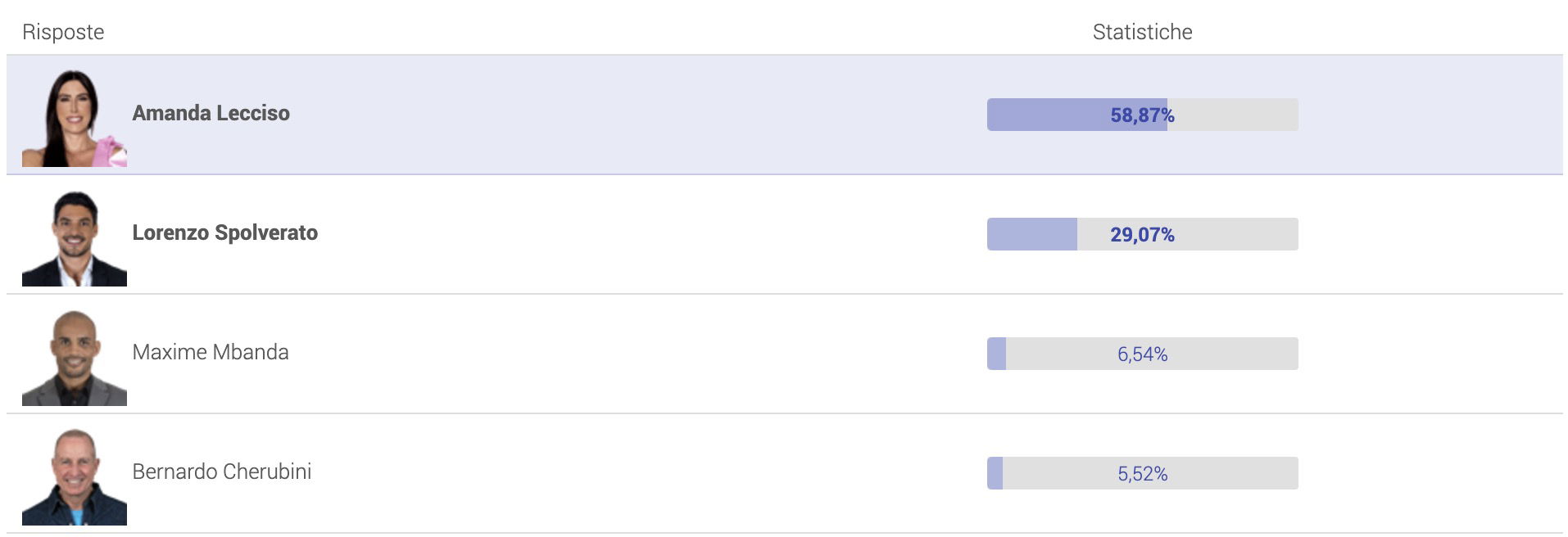Click Bernardo Cherubini's portrait photo
Screen dimensions: 1568x537
[x=75, y=477]
